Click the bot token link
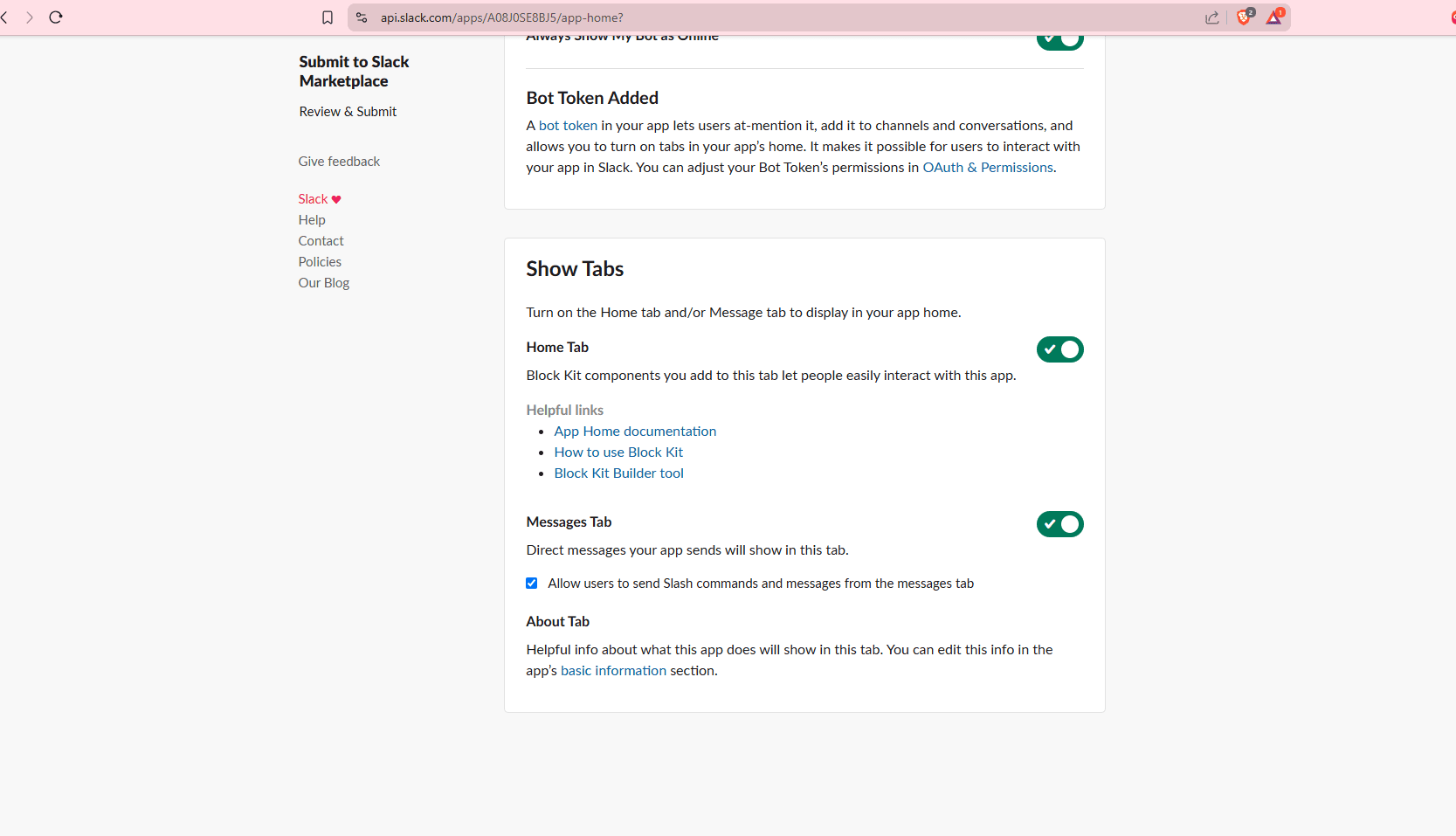This screenshot has width=1456, height=836. tap(568, 126)
